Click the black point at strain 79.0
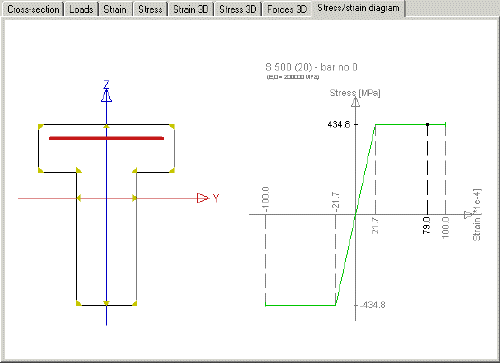This screenshot has width=500, height=363. (428, 124)
